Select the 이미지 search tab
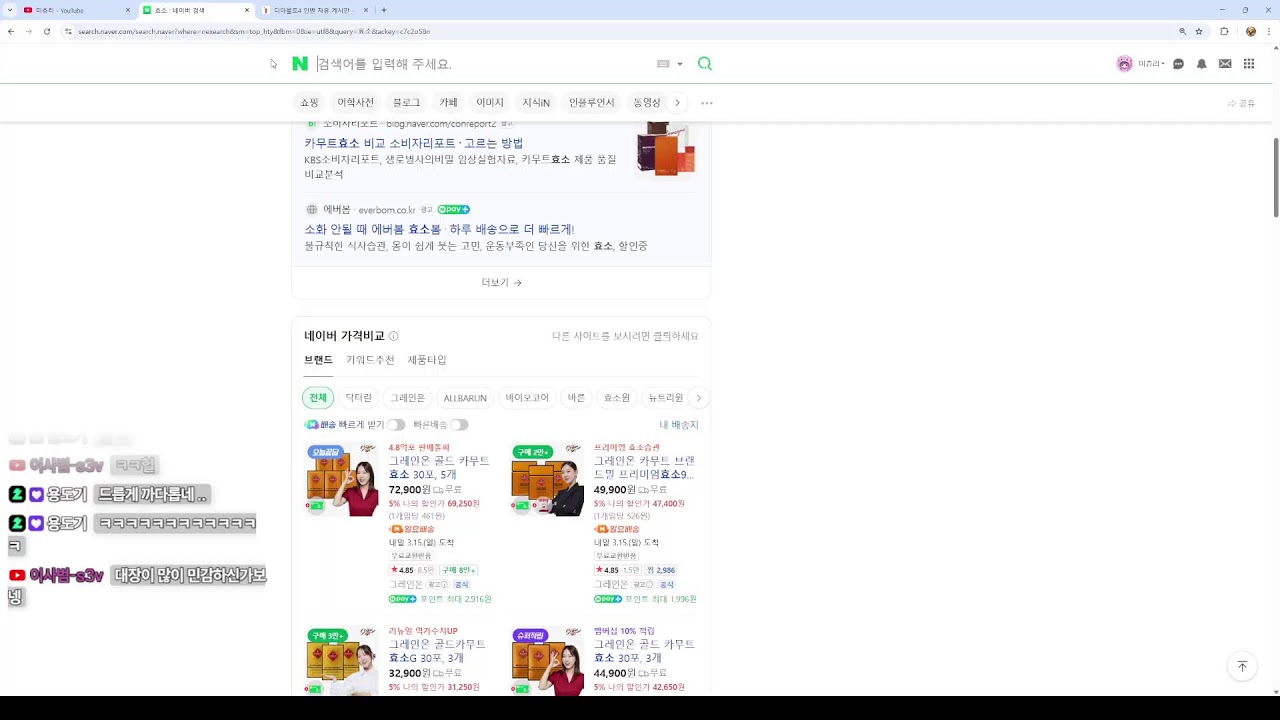Image resolution: width=1280 pixels, height=720 pixels. click(490, 103)
